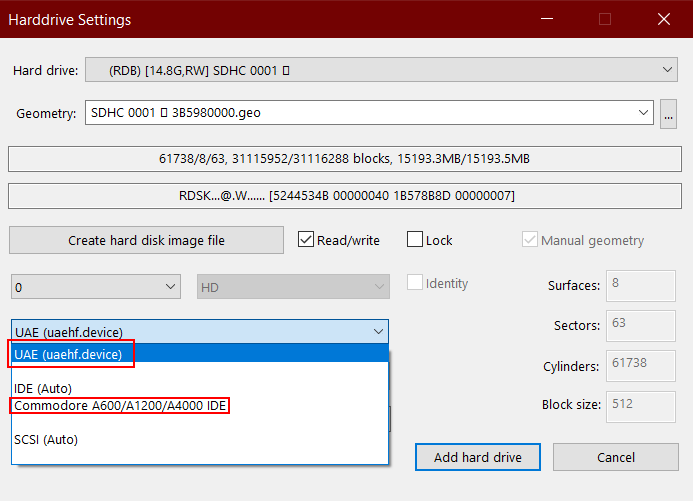Close the Harddrive Settings dialog
The height and width of the screenshot is (501, 693).
[x=664, y=19]
